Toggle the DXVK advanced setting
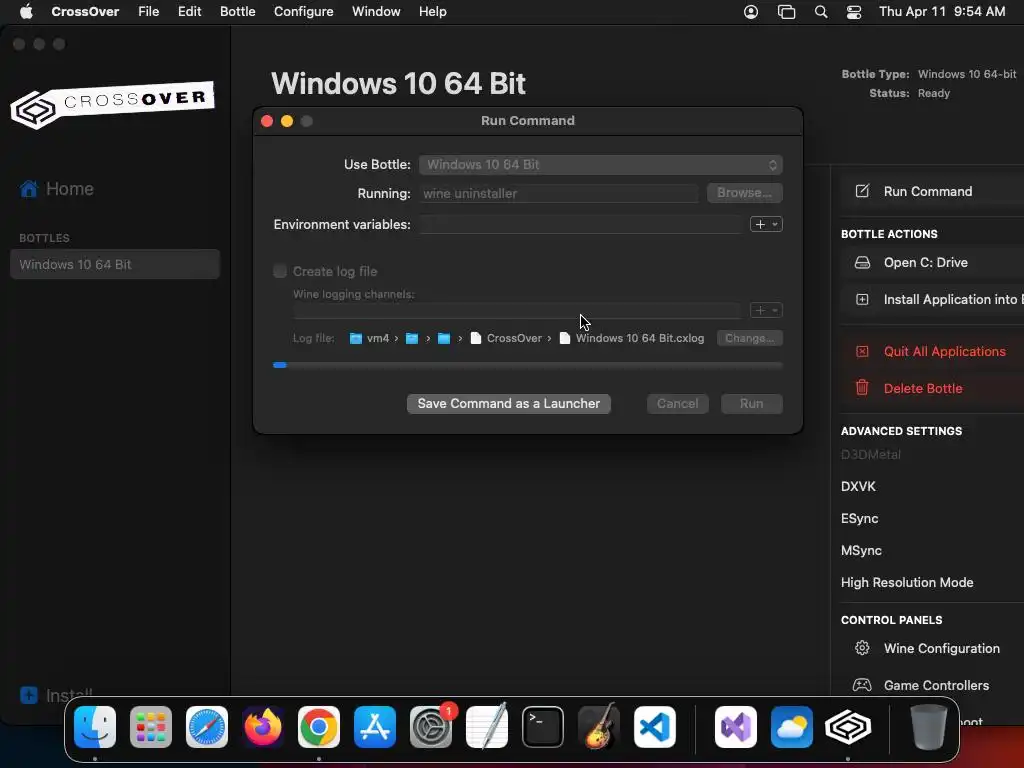 (858, 487)
